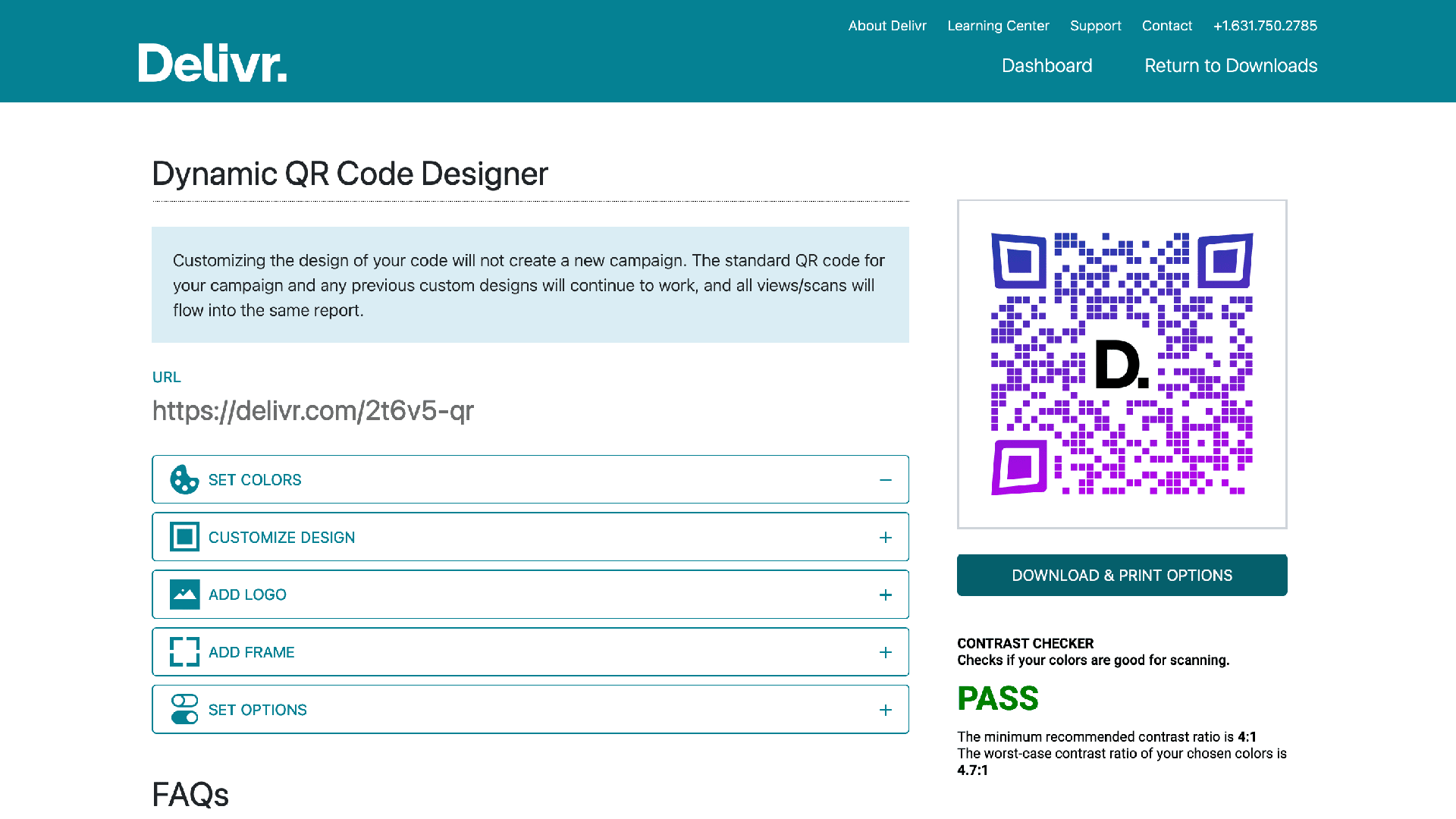Click the square Customize Design icon

pyautogui.click(x=184, y=537)
